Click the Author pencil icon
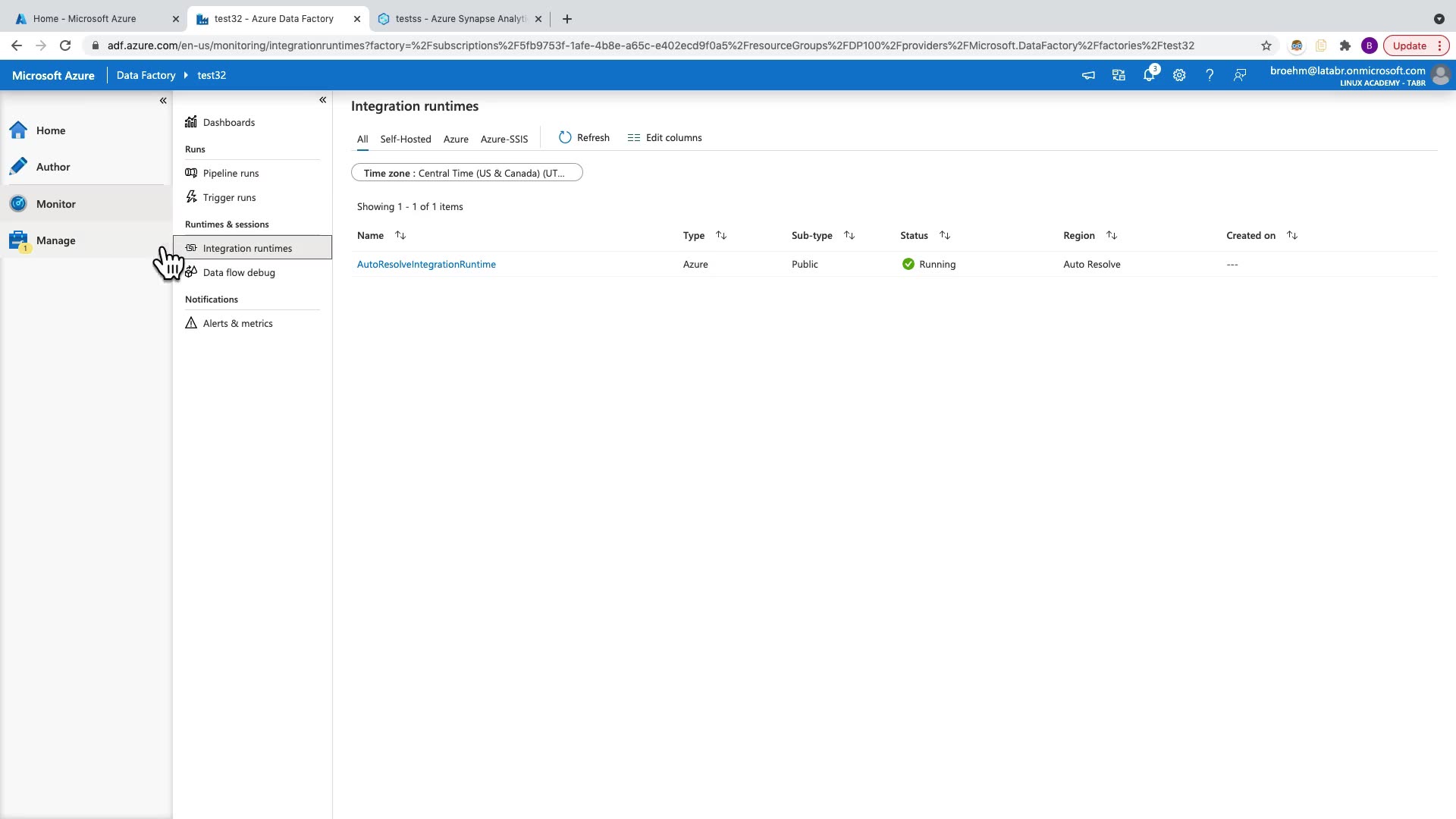The height and width of the screenshot is (819, 1456). click(x=19, y=167)
